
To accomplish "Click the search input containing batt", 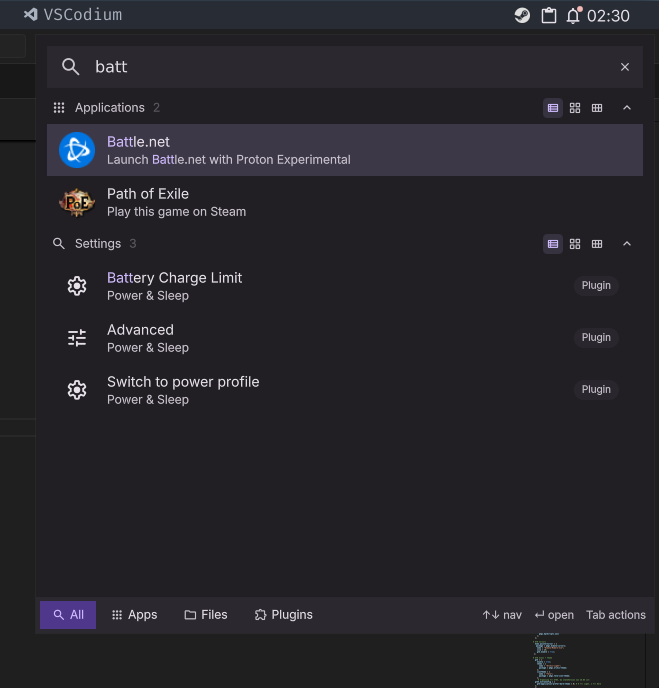I will pos(340,67).
